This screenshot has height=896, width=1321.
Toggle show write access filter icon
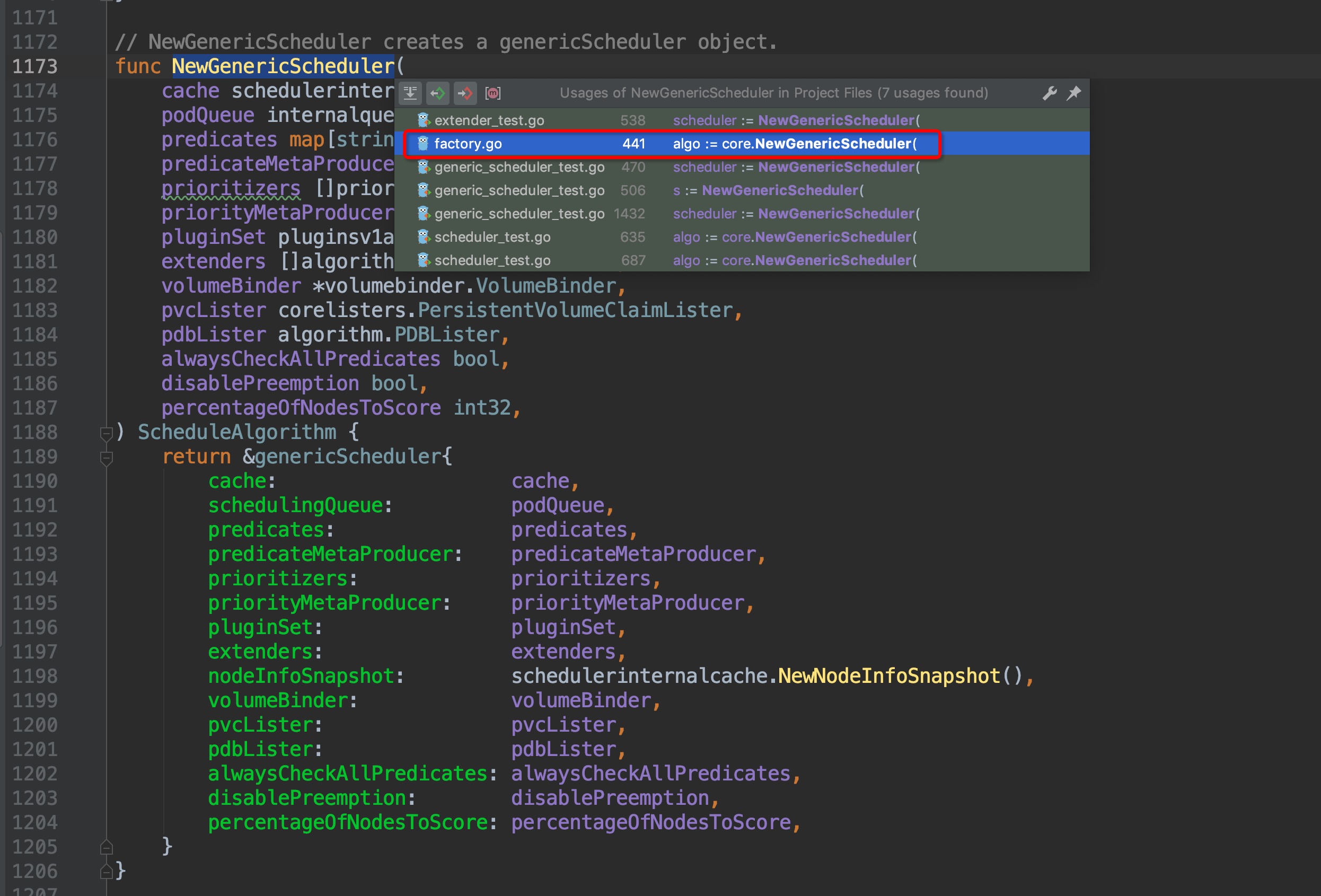(x=465, y=93)
